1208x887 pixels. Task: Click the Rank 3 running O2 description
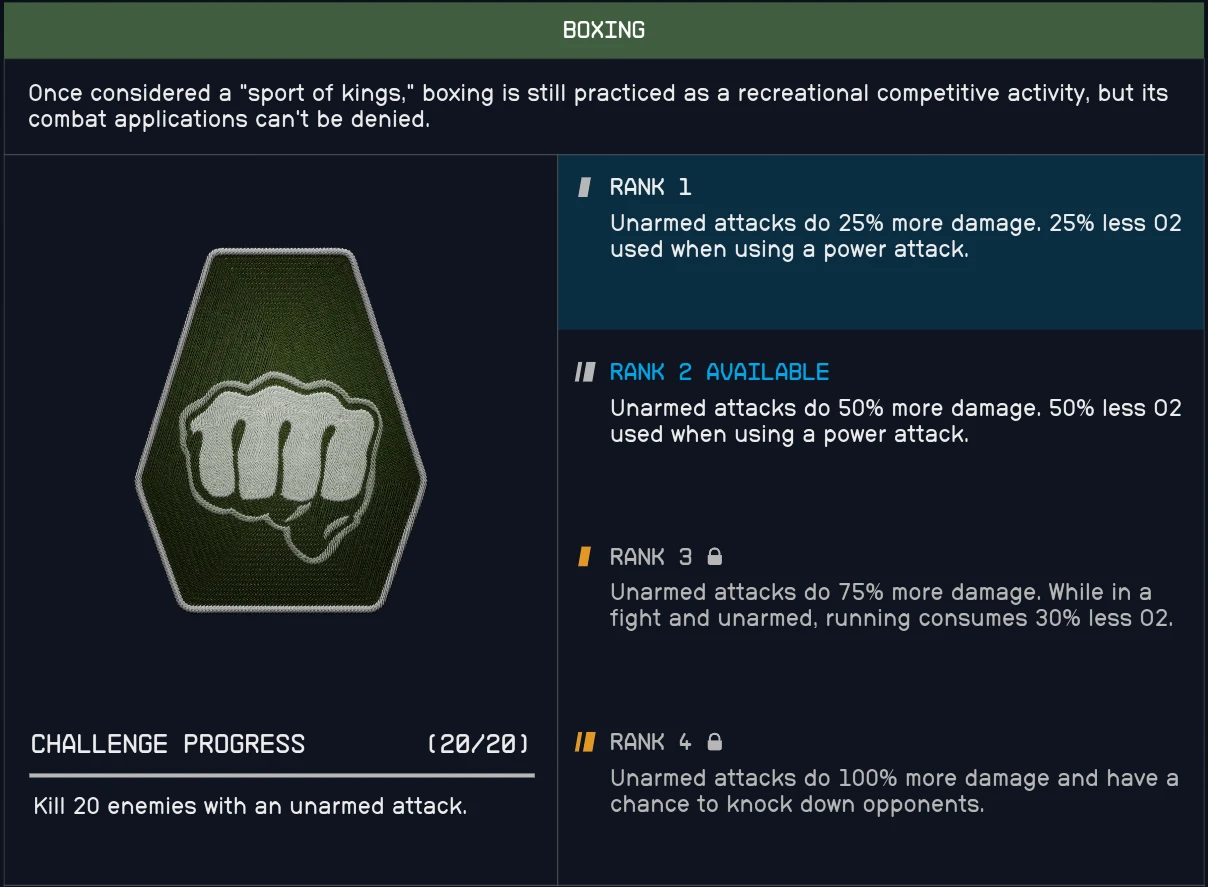[x=890, y=605]
